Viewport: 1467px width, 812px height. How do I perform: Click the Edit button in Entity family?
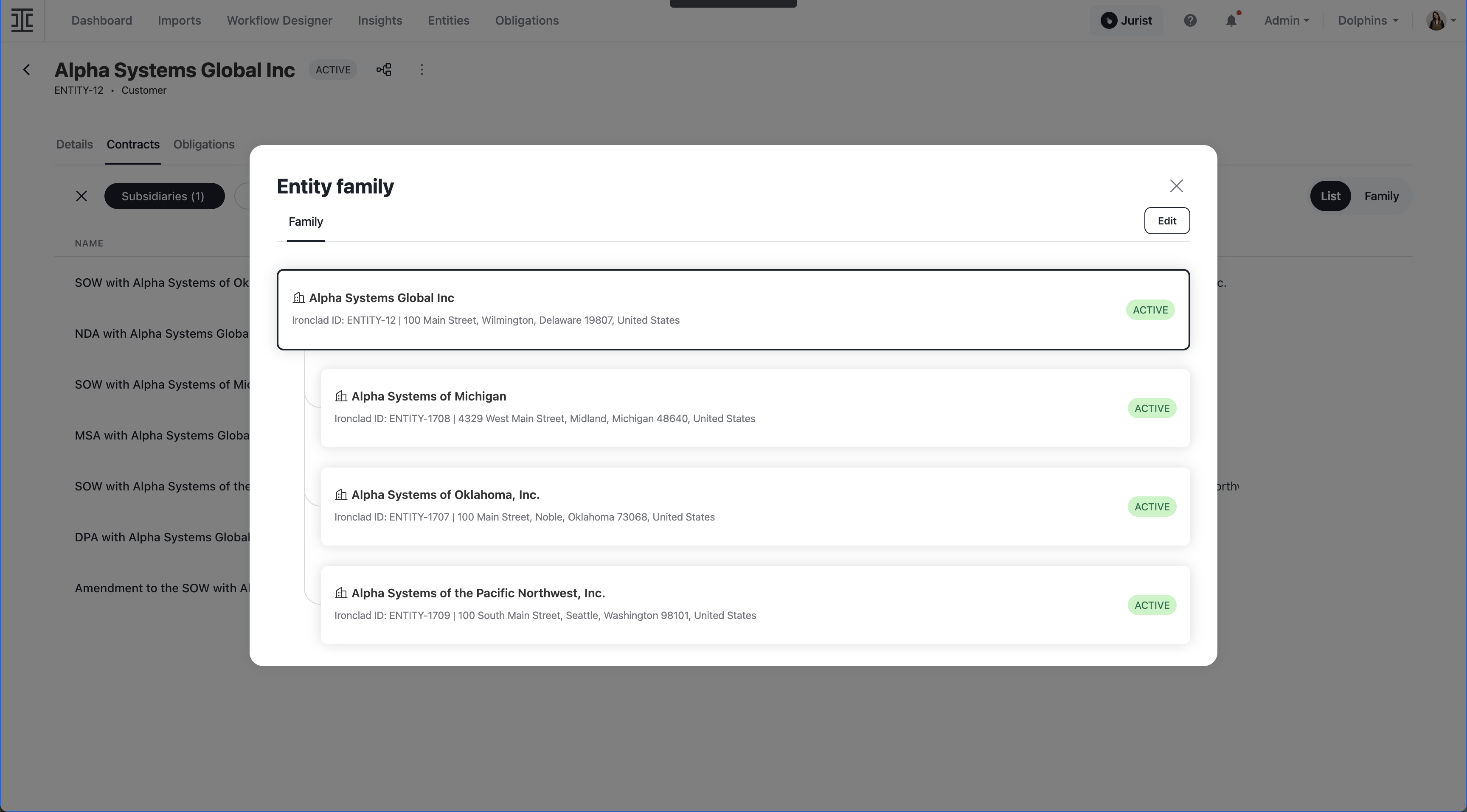click(1166, 221)
